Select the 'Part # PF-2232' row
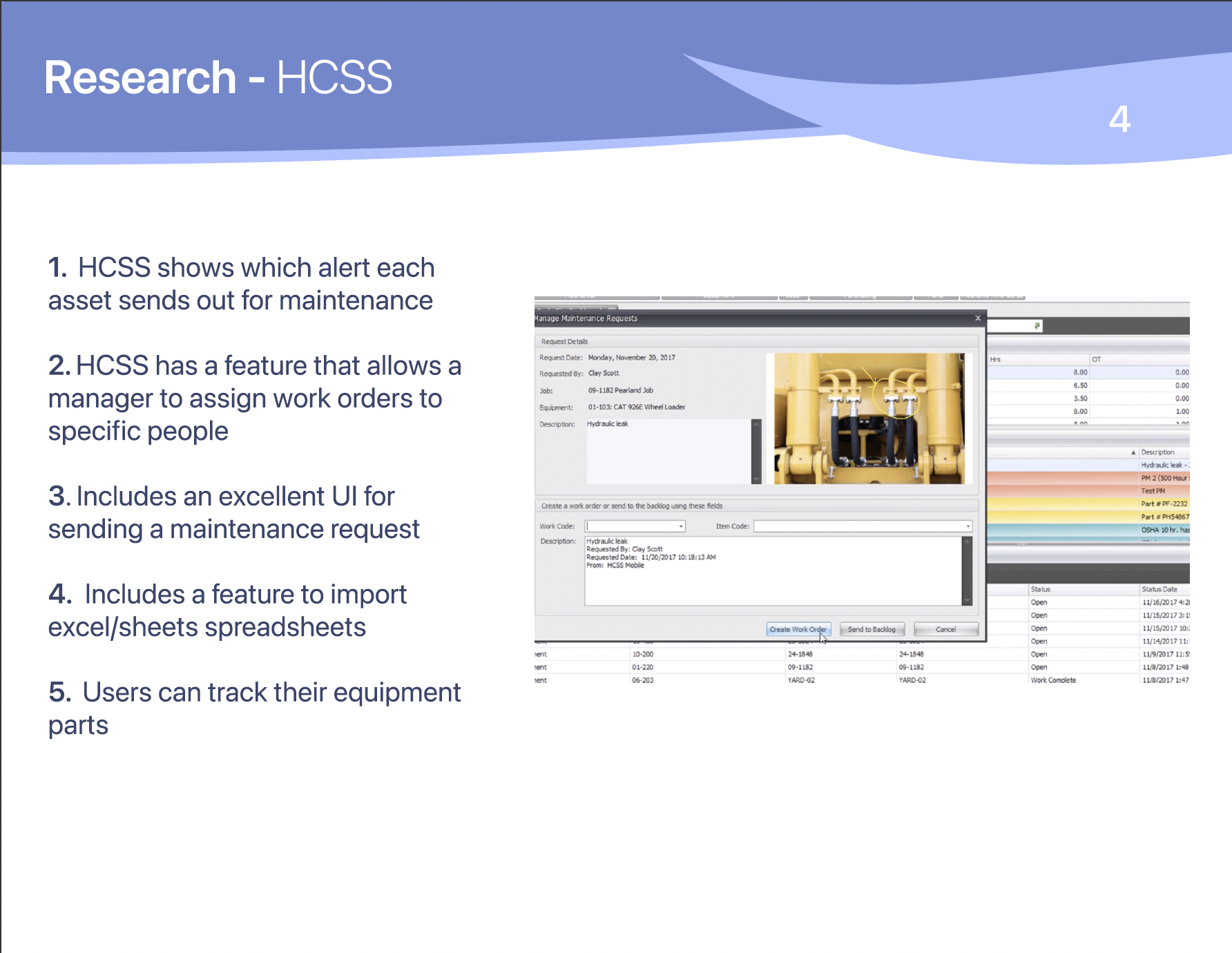The image size is (1232, 953). click(1088, 504)
